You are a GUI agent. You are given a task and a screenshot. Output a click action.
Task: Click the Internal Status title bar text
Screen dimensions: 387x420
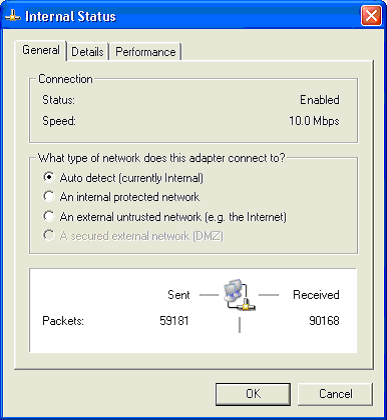(x=71, y=16)
